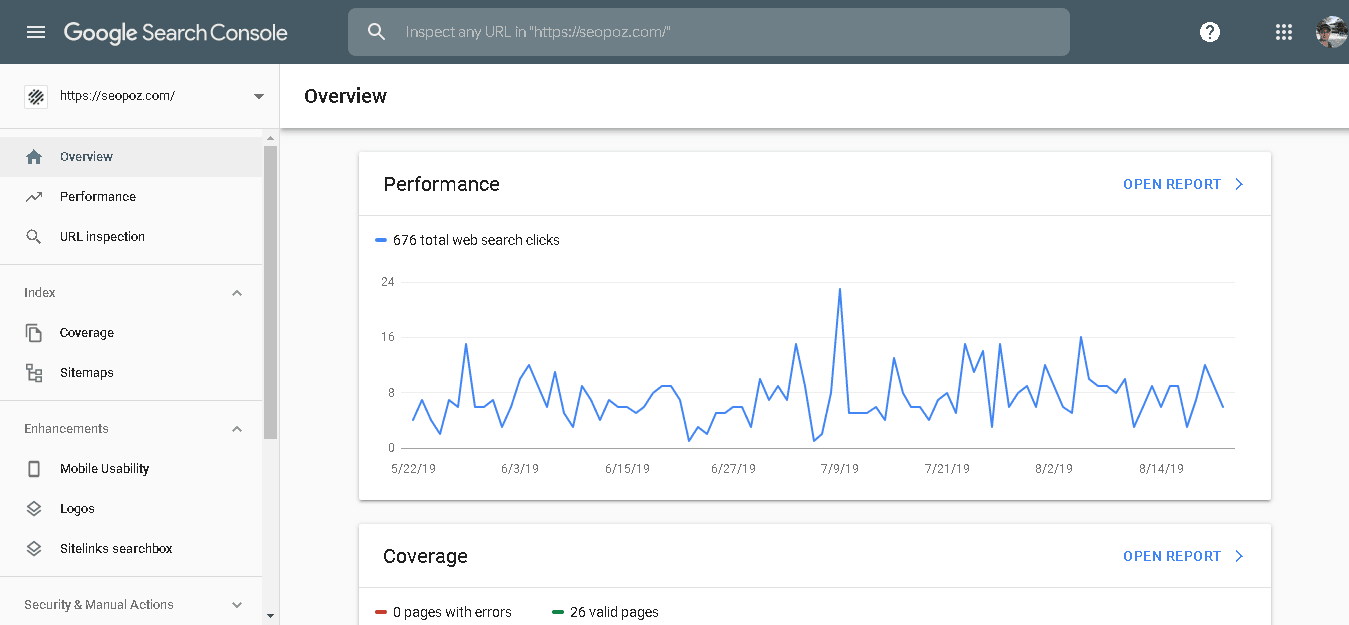This screenshot has width=1349, height=625.
Task: Open the Coverage report link
Action: [1183, 556]
